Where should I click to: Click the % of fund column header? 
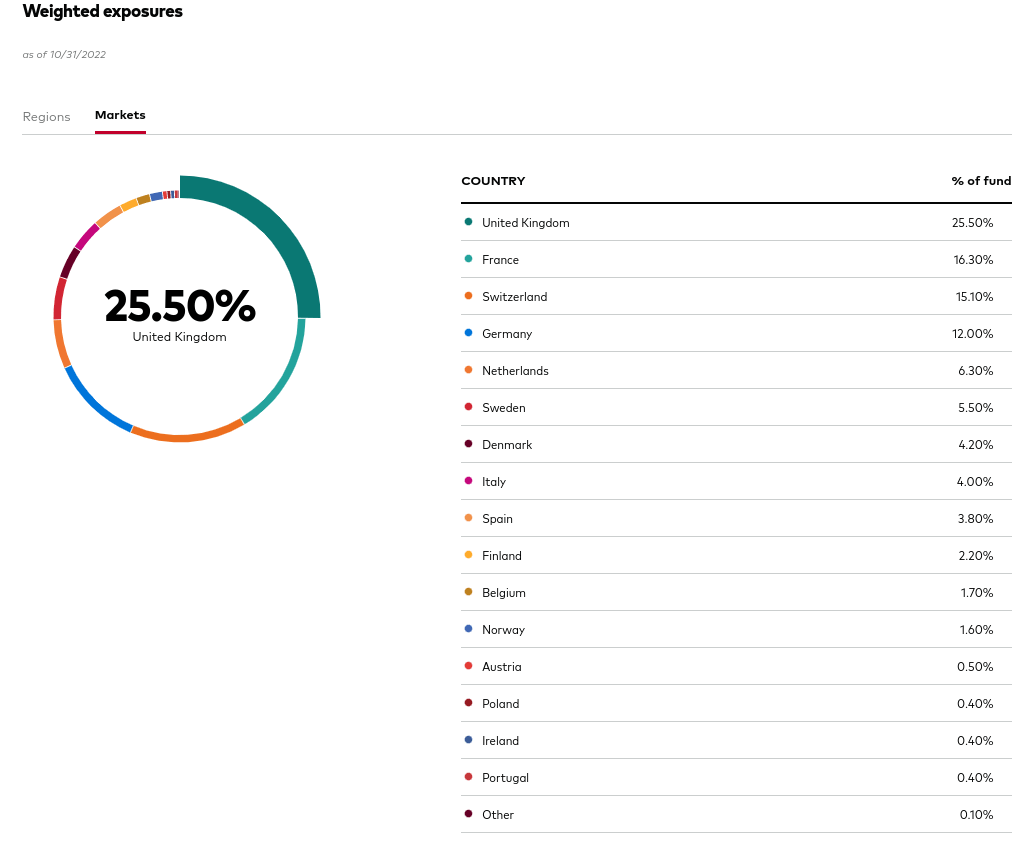click(980, 181)
